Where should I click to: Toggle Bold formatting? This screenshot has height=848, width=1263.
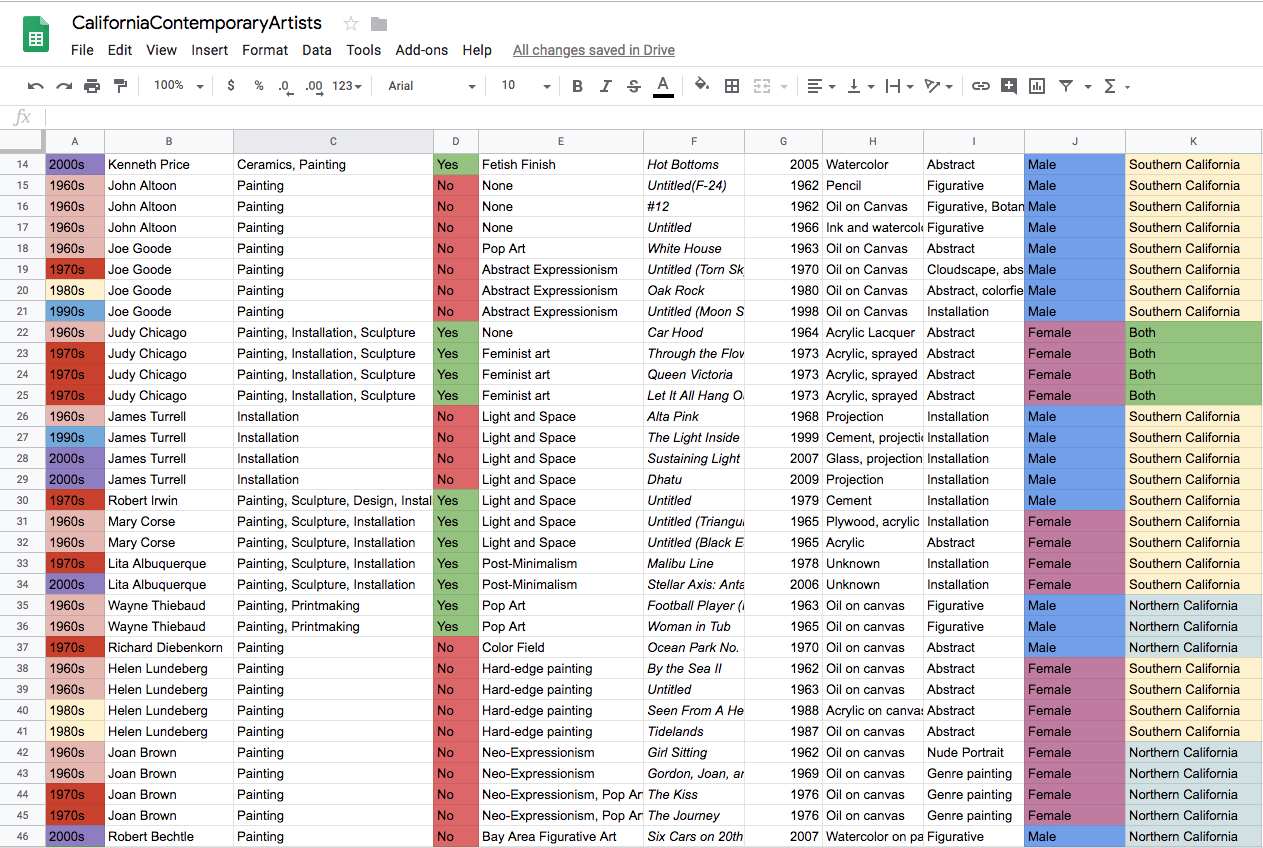(577, 86)
